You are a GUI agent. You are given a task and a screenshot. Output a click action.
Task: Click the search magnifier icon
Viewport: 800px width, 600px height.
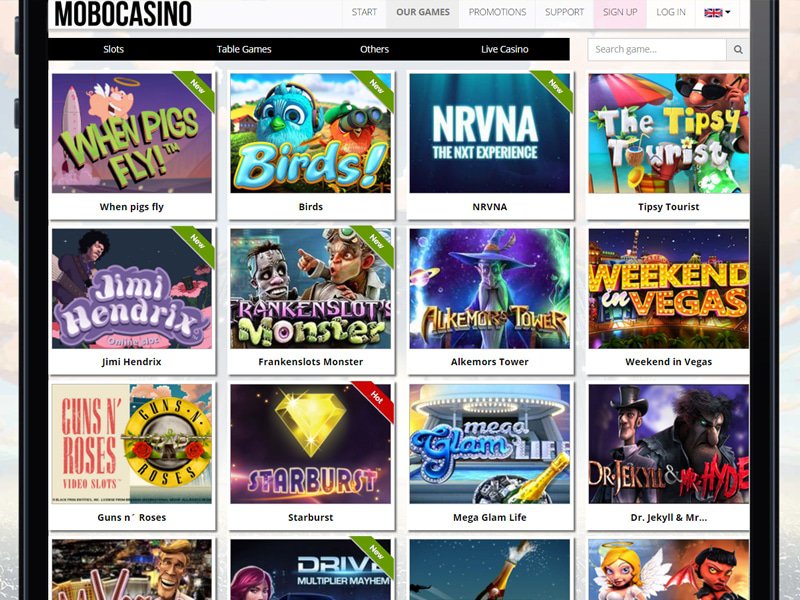pos(738,49)
